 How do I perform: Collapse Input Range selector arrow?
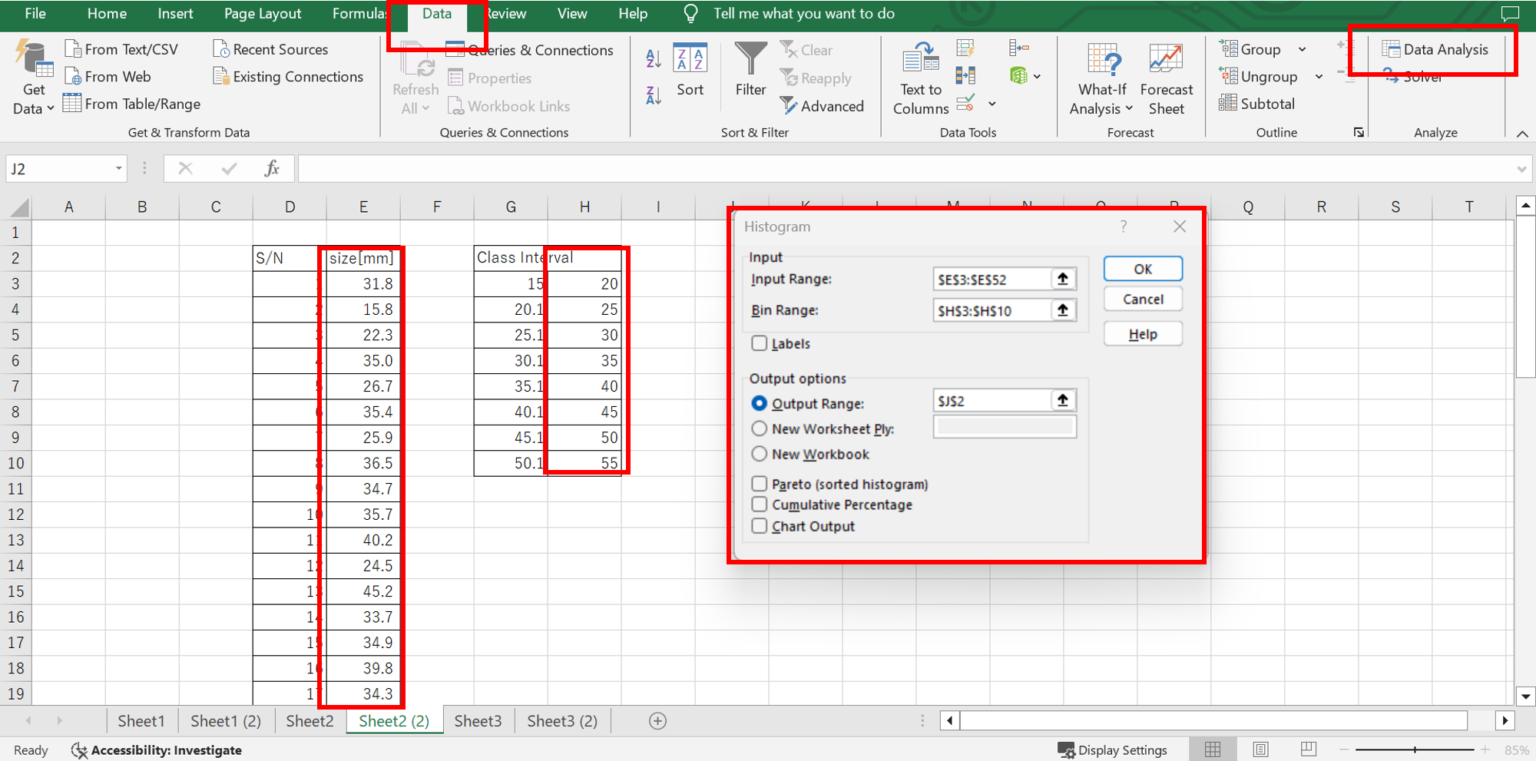(1063, 280)
